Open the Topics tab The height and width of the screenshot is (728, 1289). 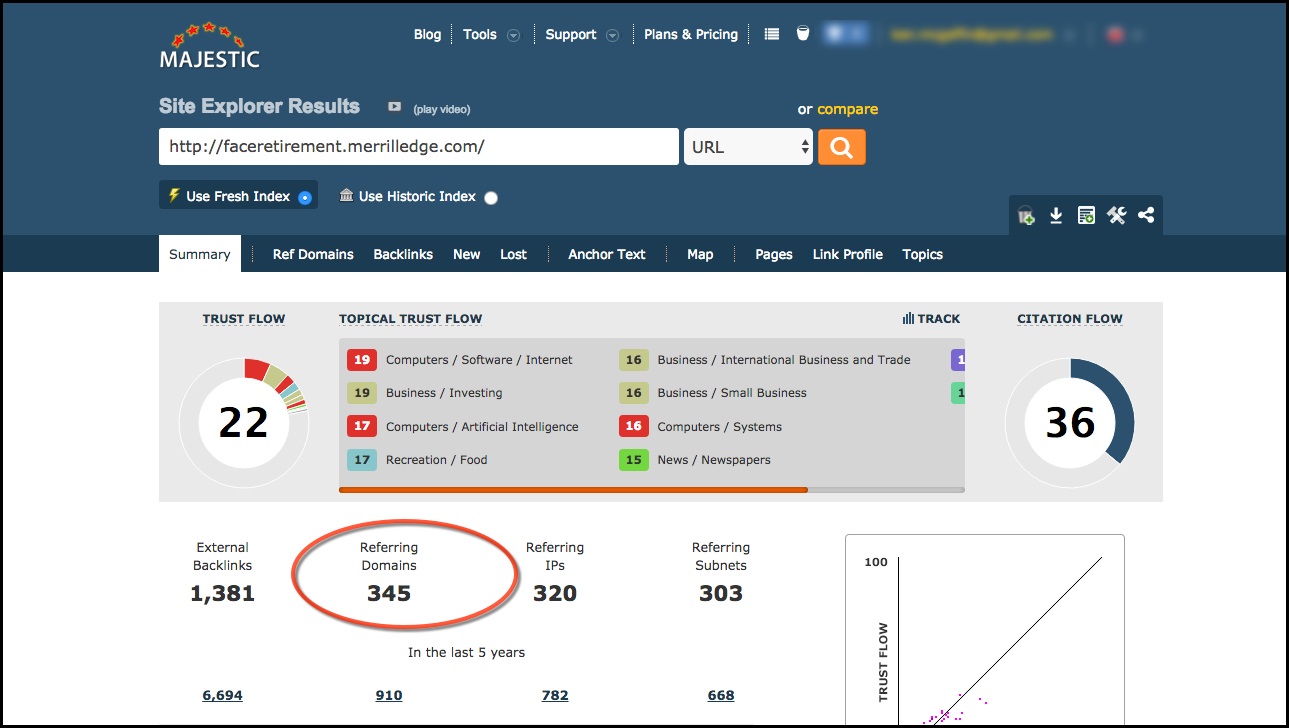point(922,254)
